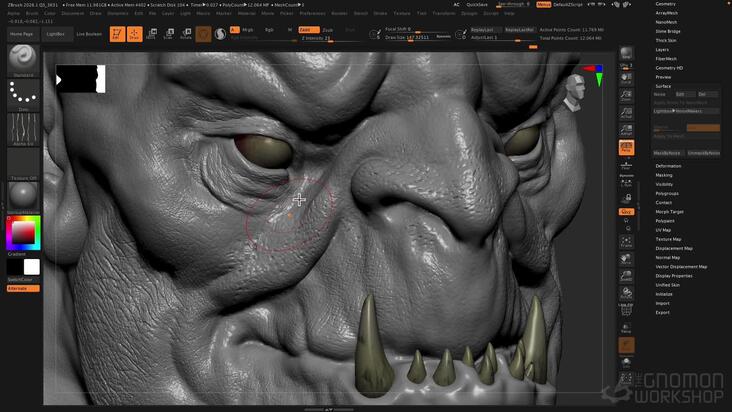
Task: Expand the Displacement Map subpalette
Action: pyautogui.click(x=674, y=249)
